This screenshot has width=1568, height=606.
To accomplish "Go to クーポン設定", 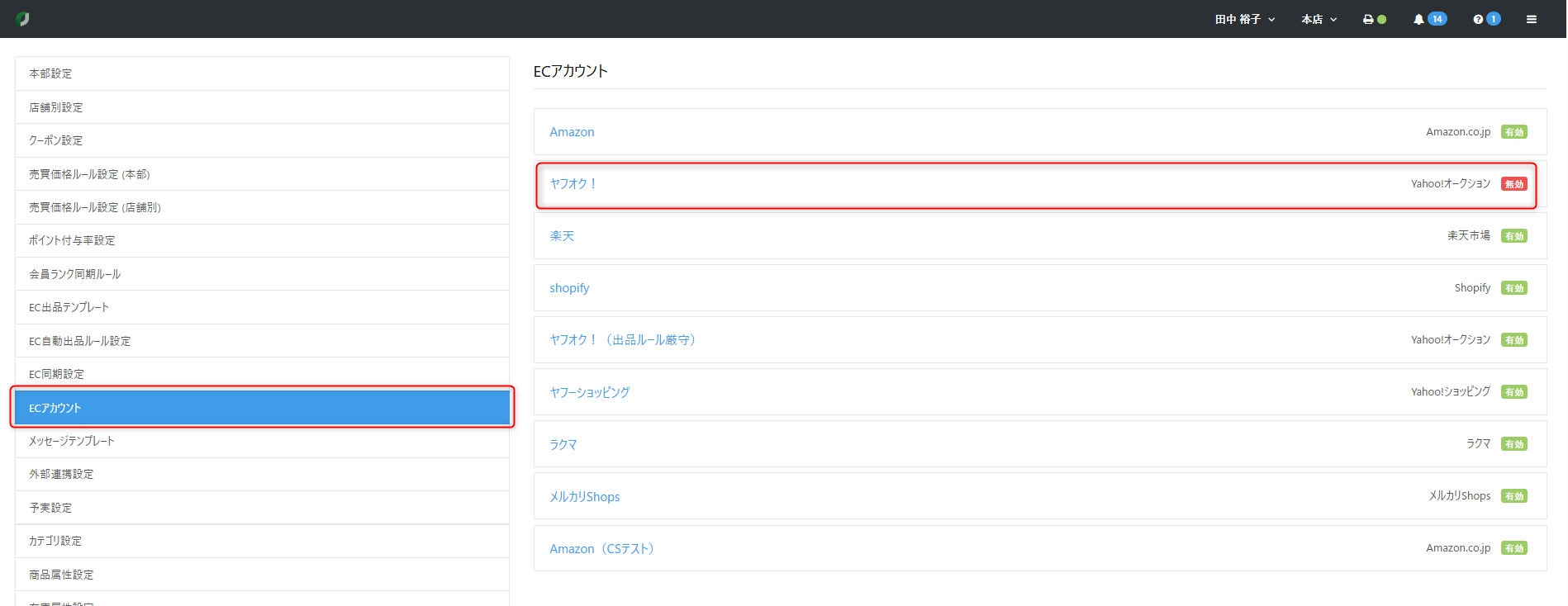I will [x=262, y=140].
